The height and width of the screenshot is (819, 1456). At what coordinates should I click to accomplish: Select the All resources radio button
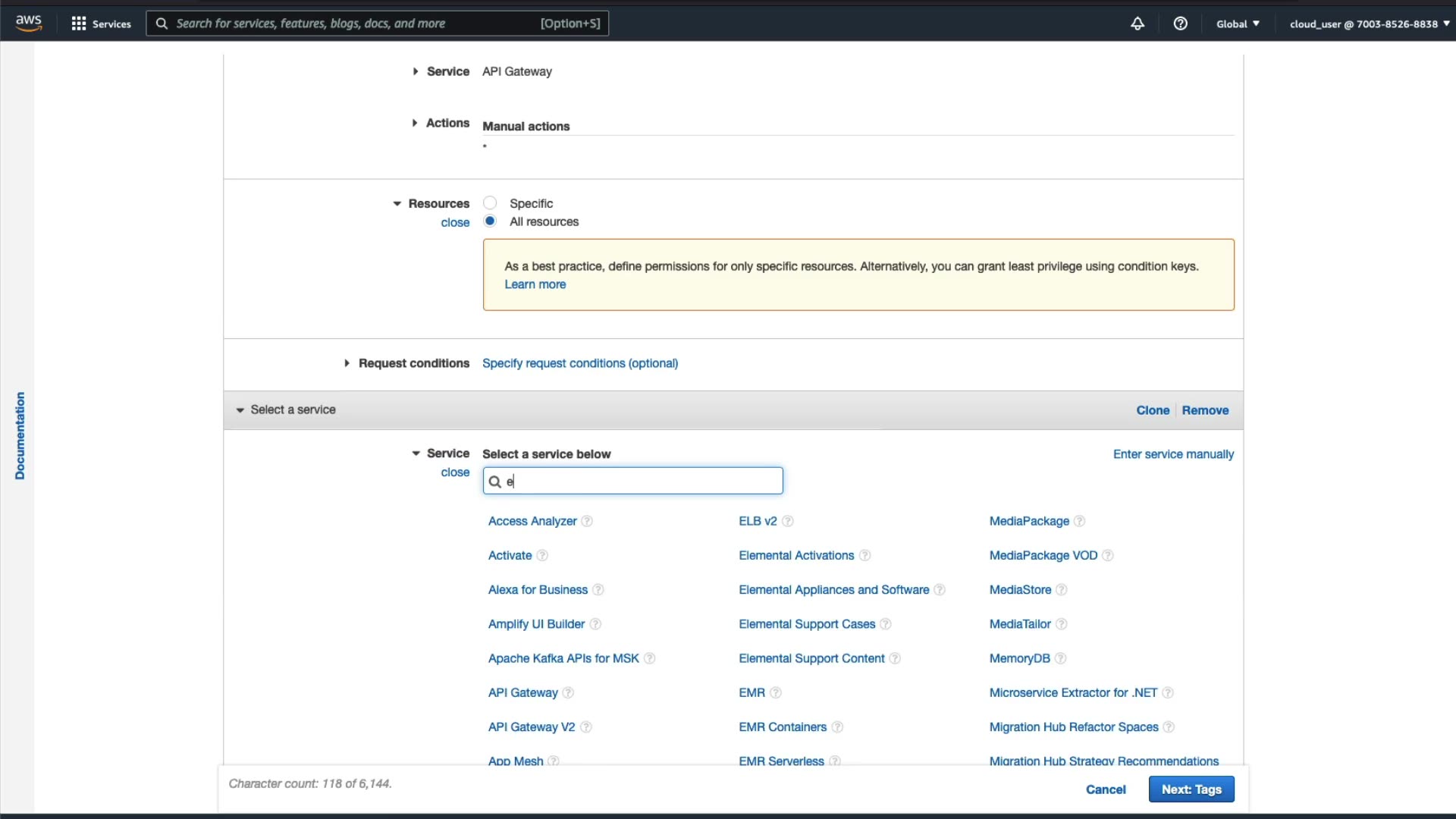click(490, 221)
